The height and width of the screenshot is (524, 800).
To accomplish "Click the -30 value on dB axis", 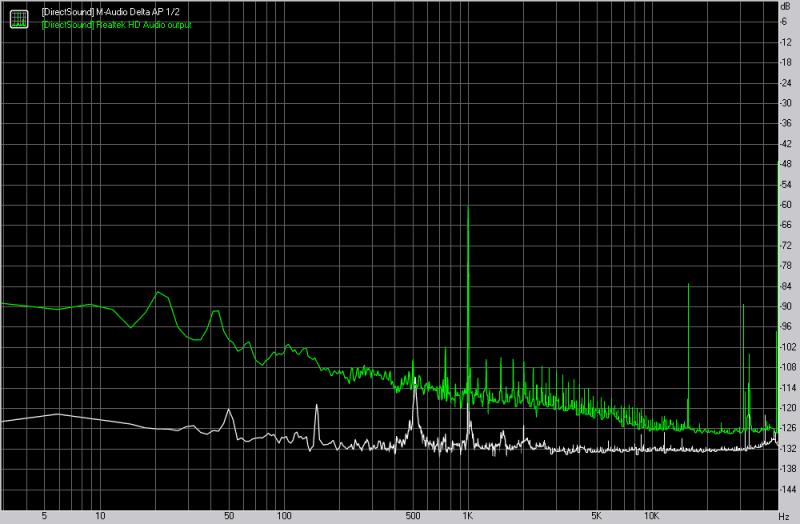I will pos(787,103).
